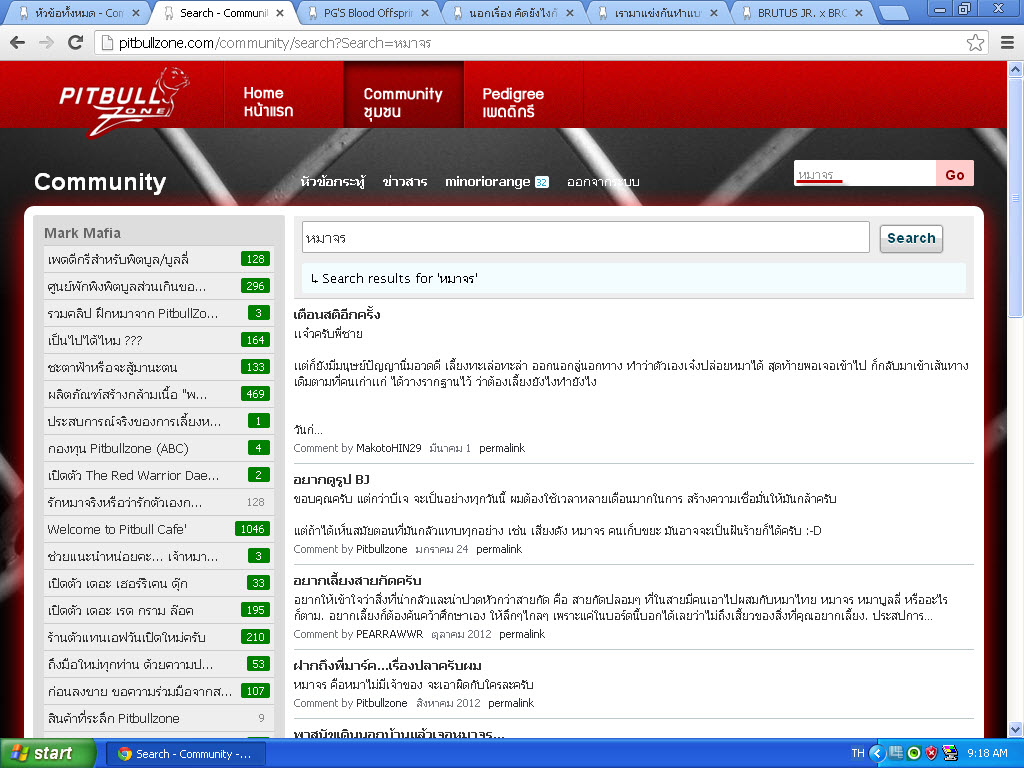Switch to the first tab หัวข้อทั้งหมด
This screenshot has width=1024, height=768.
point(76,13)
